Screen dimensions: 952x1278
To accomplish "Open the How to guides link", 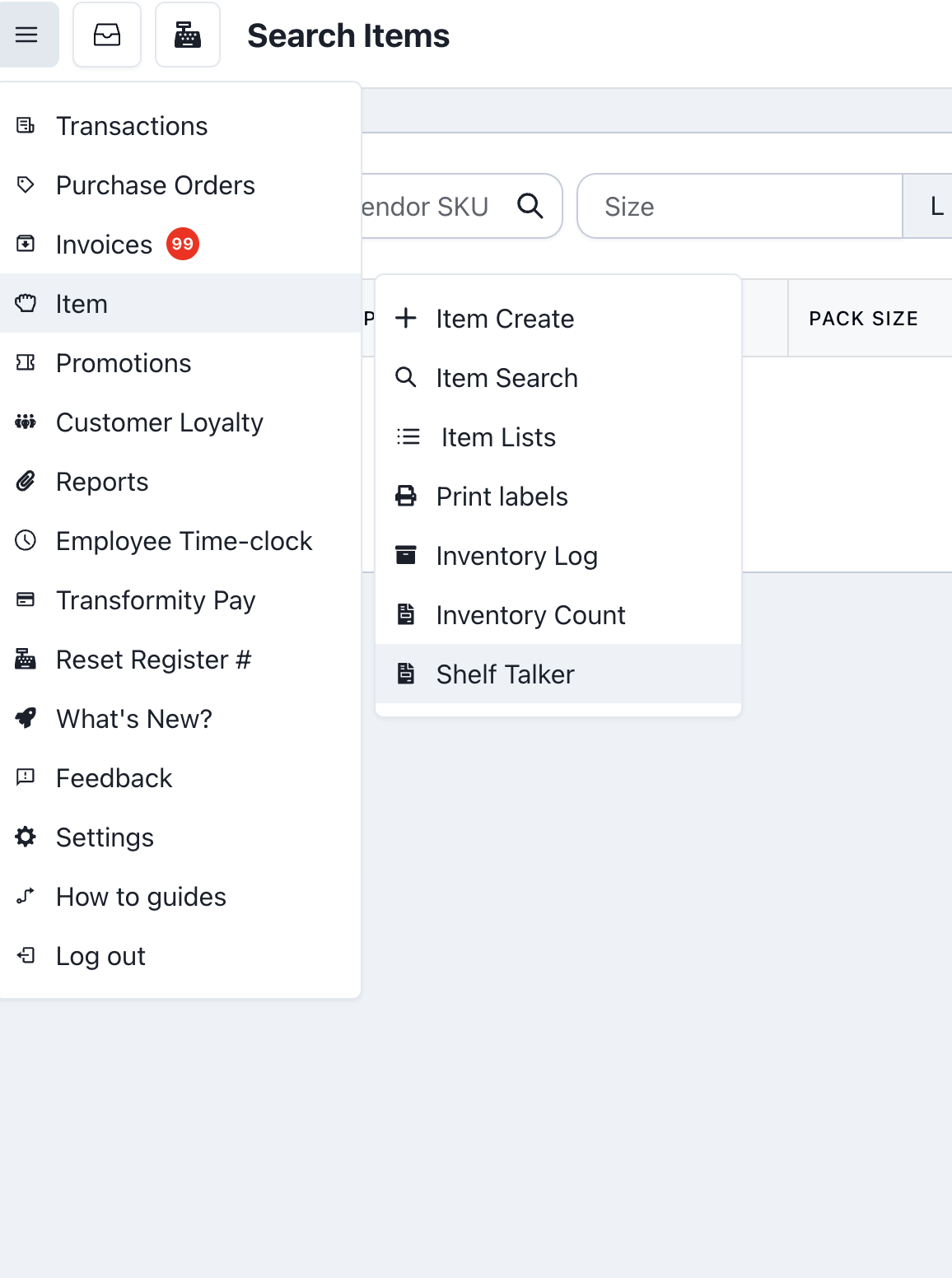I will click(141, 897).
